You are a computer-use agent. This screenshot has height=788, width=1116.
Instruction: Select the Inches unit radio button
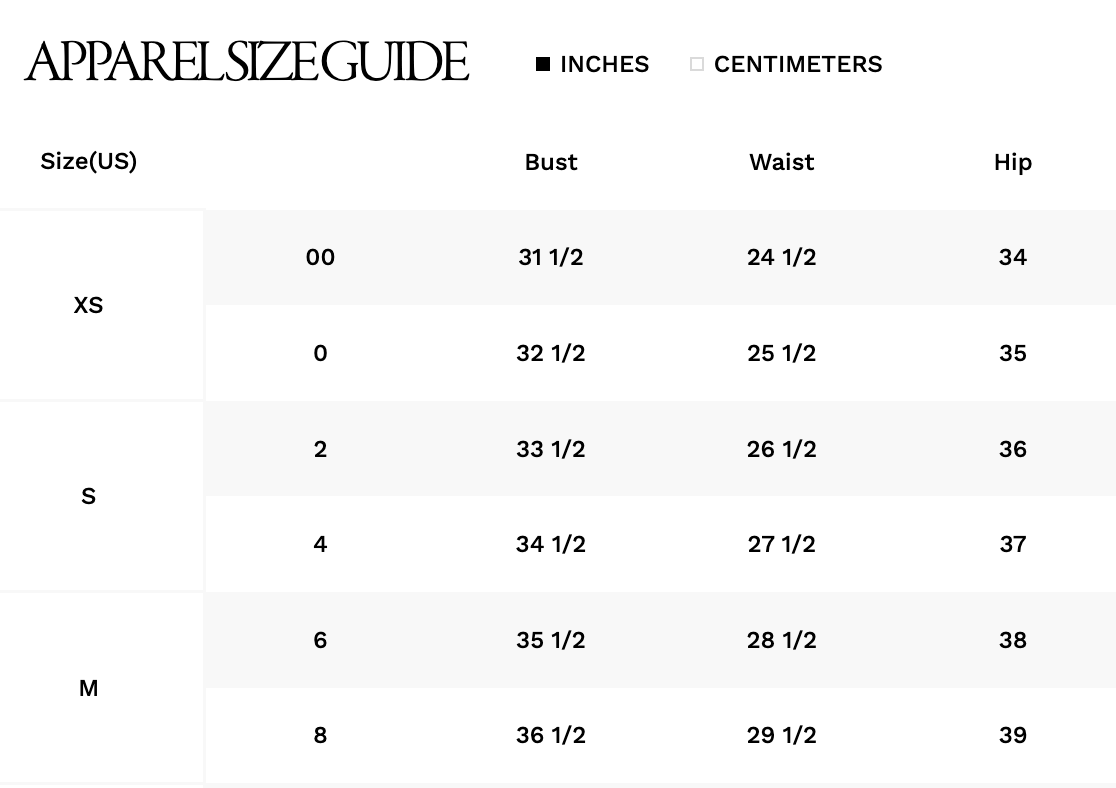(x=543, y=64)
